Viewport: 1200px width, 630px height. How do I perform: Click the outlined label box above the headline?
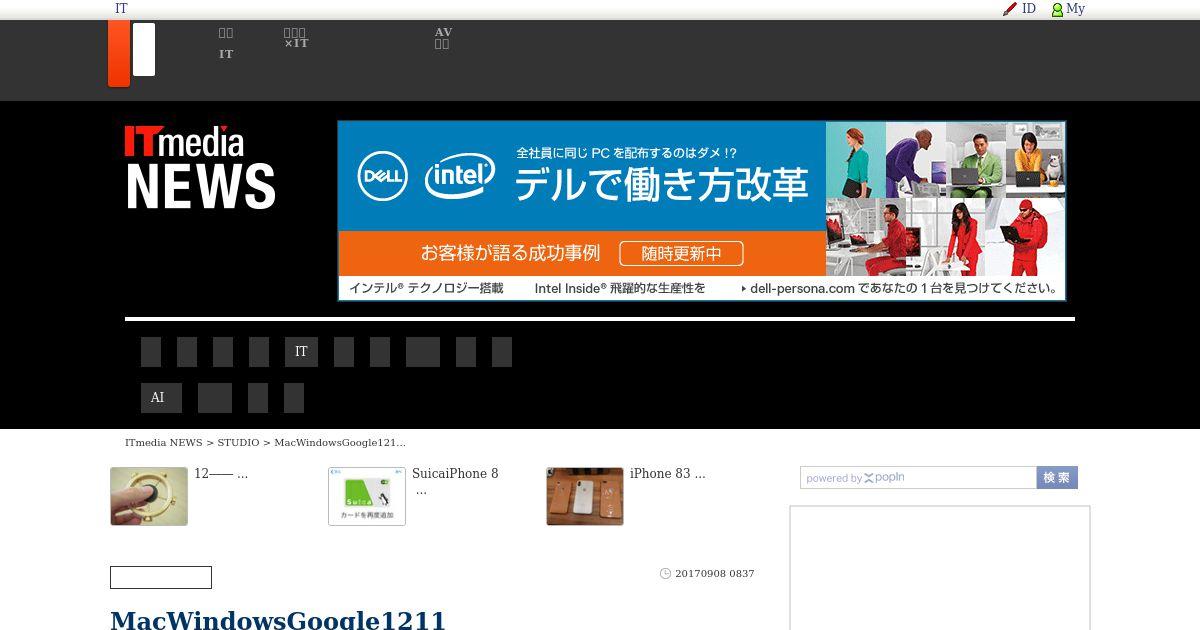(x=161, y=577)
